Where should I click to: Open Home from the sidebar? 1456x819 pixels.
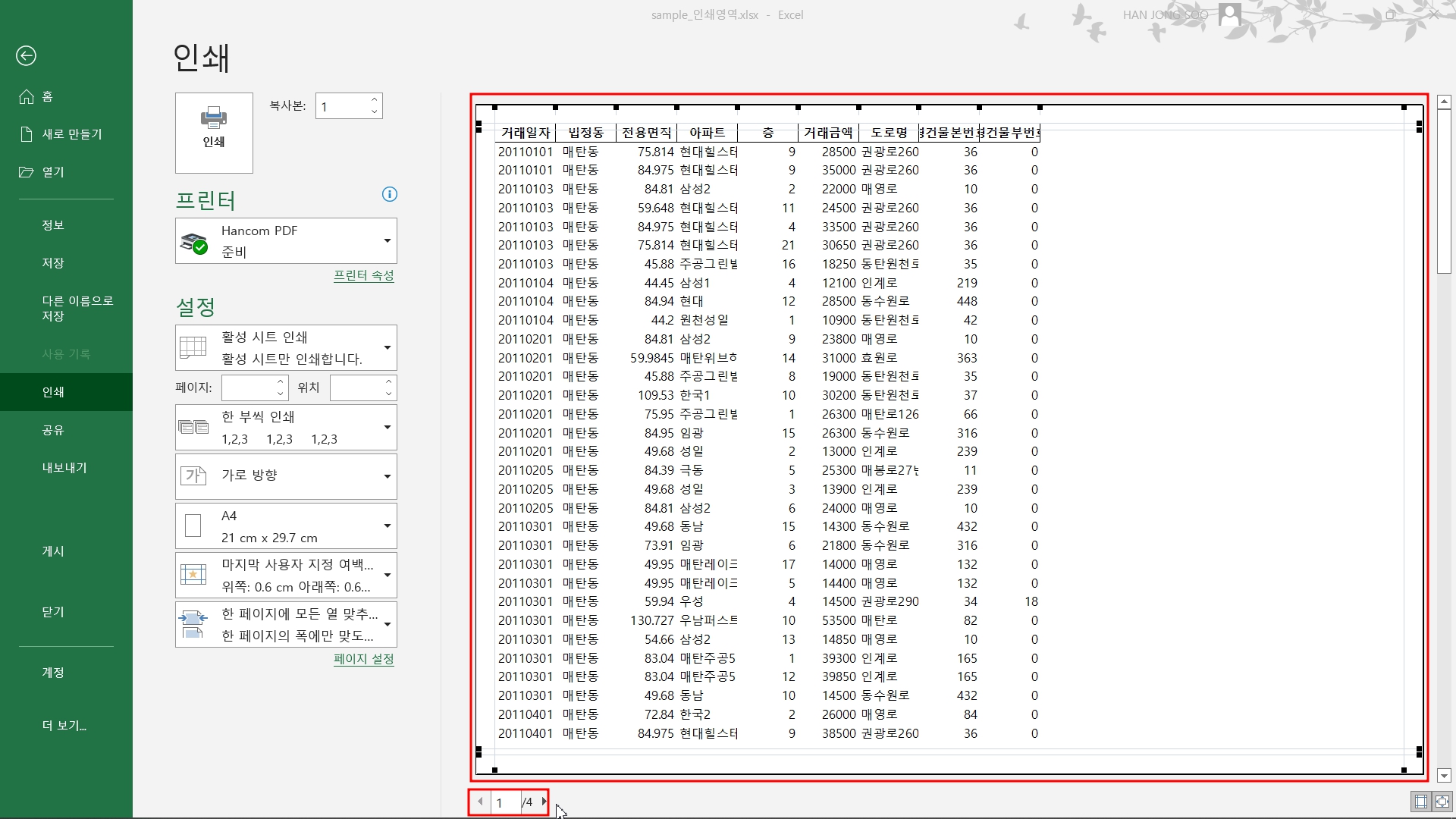[47, 96]
